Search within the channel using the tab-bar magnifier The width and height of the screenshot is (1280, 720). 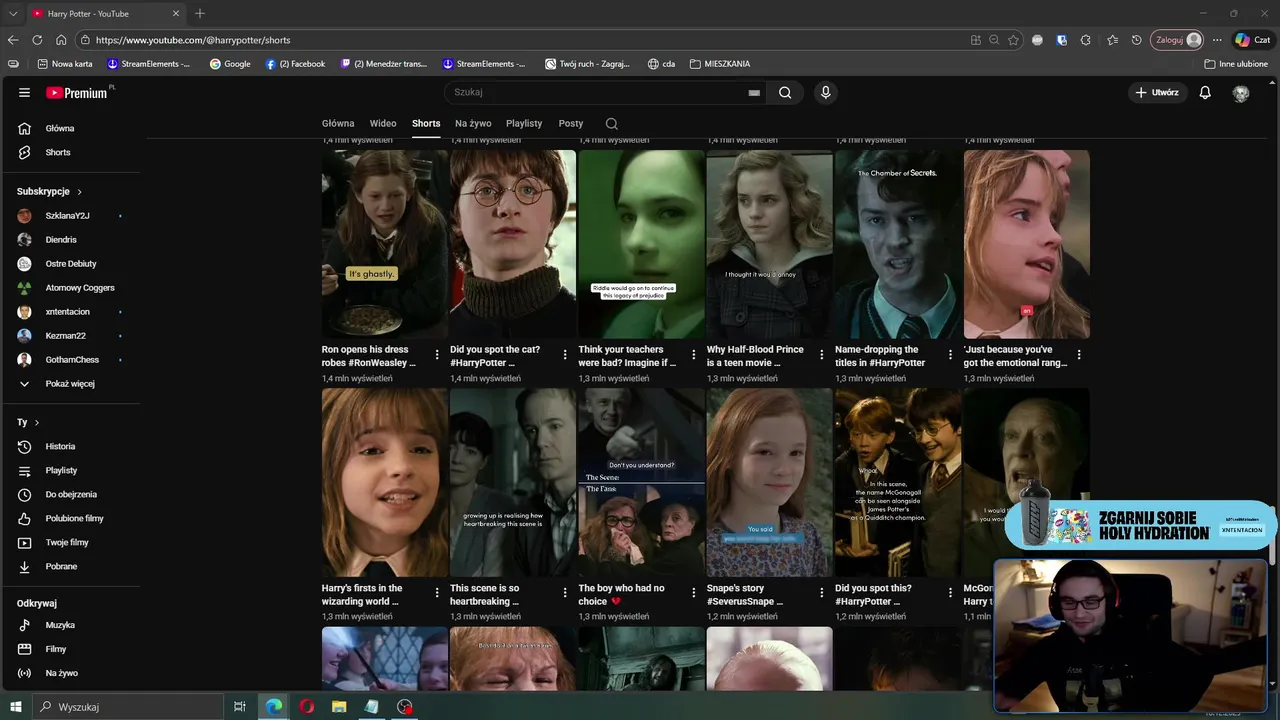coord(612,124)
